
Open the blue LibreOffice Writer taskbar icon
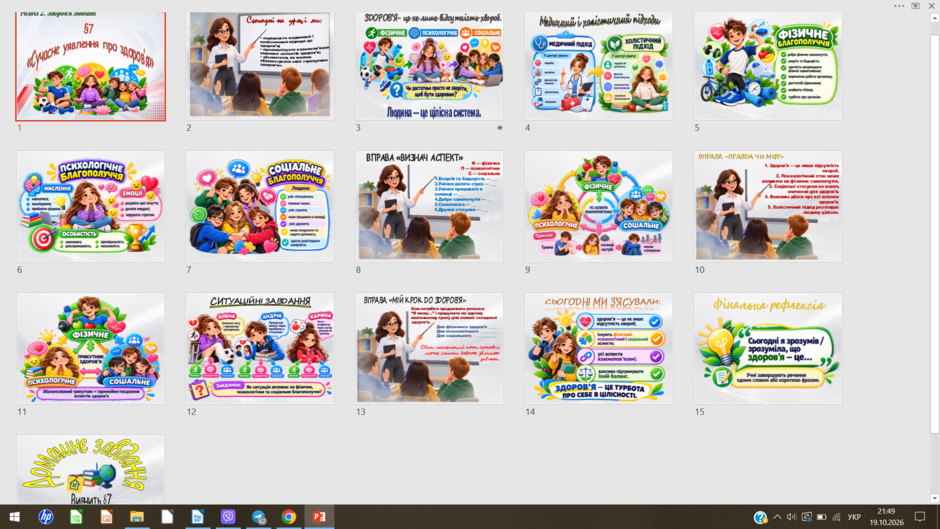pos(197,516)
